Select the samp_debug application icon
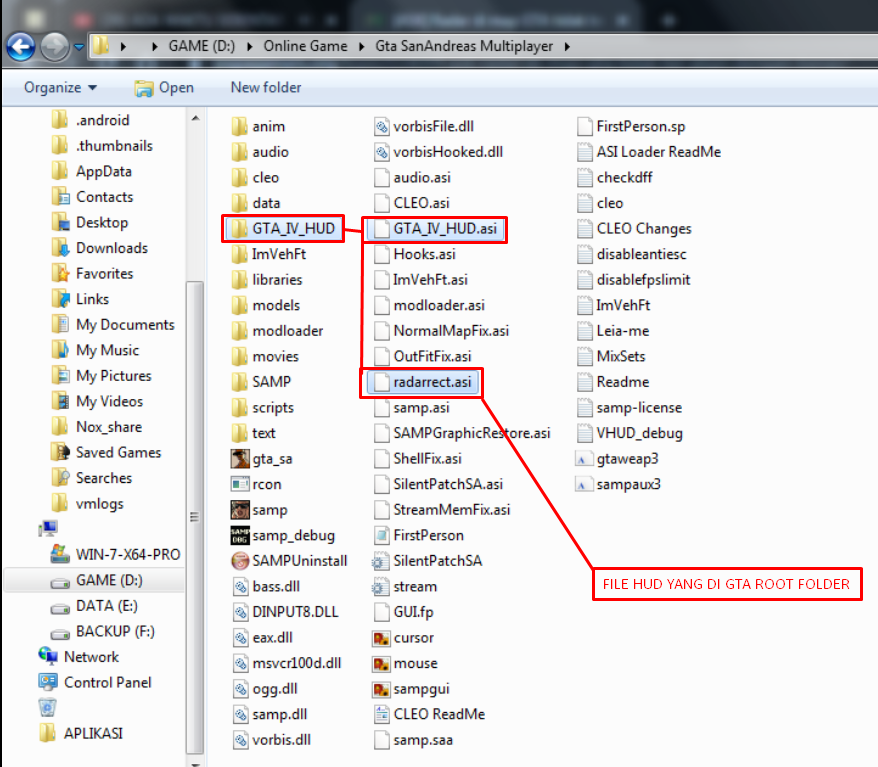This screenshot has width=878, height=767. click(x=240, y=535)
